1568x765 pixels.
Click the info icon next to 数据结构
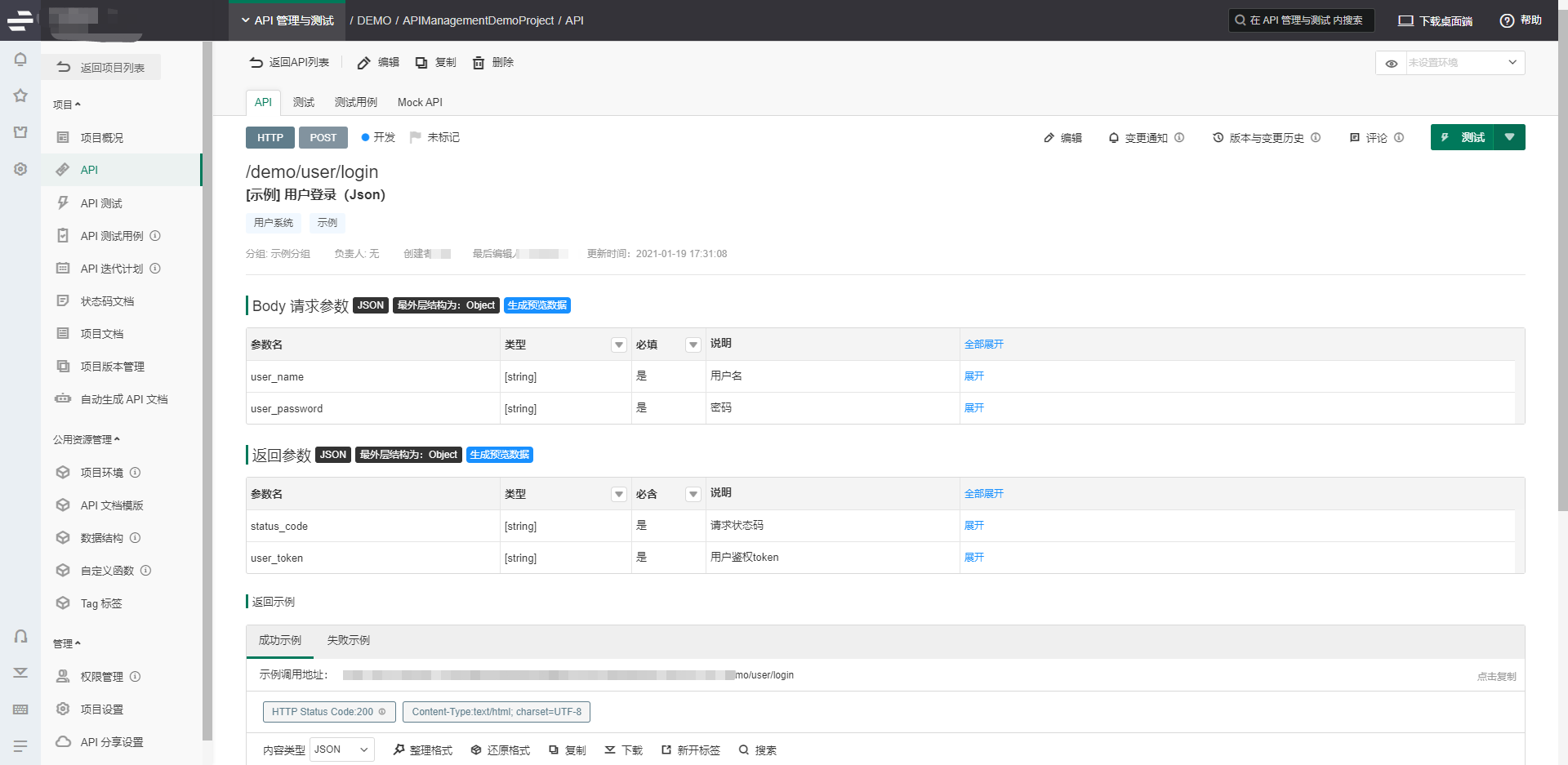136,538
